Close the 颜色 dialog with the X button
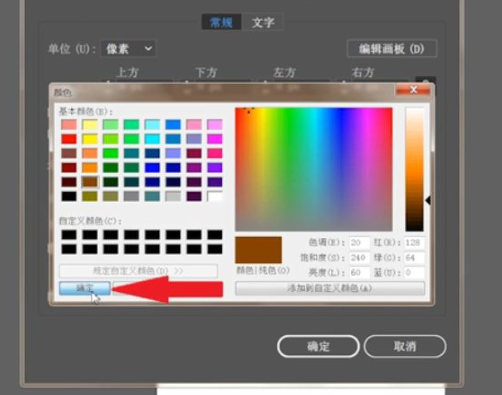Viewport: 502px width, 395px height. [413, 90]
